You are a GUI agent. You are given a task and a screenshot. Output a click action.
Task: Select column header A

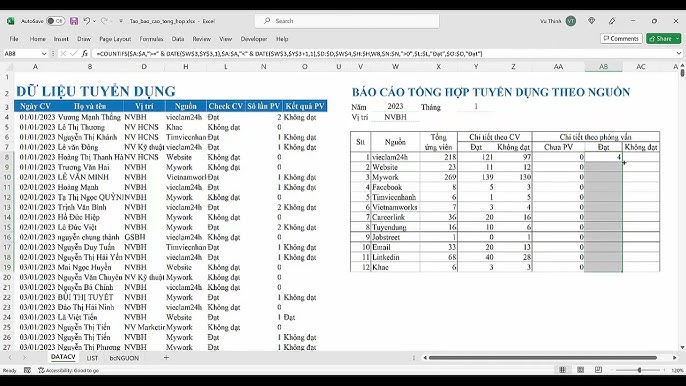pyautogui.click(x=35, y=67)
